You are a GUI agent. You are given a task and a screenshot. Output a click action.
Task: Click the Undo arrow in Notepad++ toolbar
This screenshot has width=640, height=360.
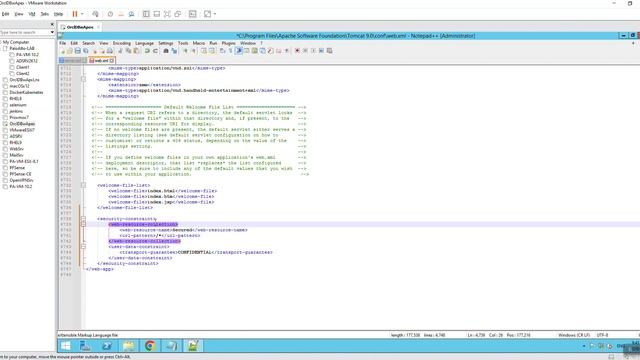coord(147,51)
